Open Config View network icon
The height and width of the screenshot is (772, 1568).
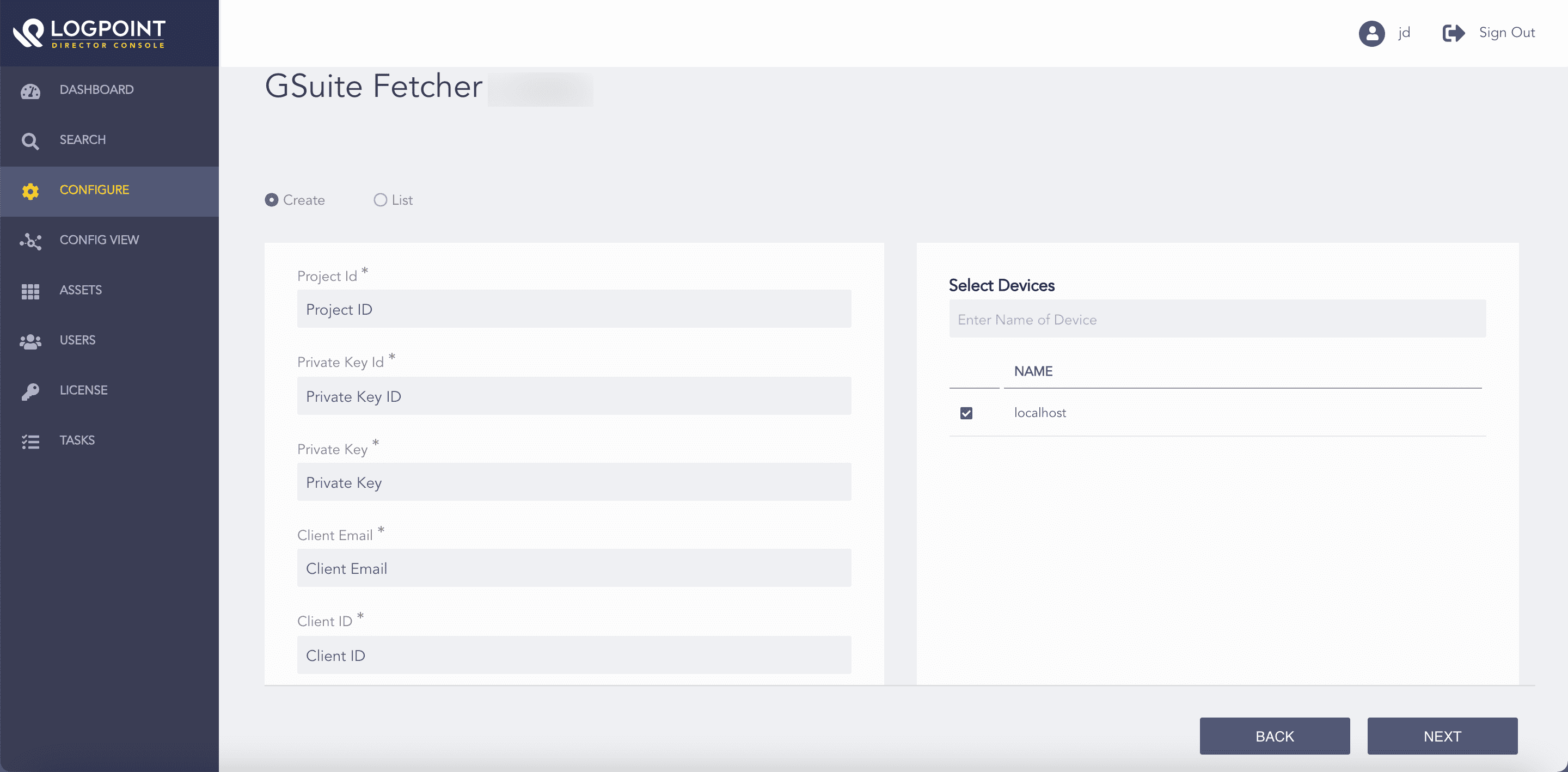point(30,240)
